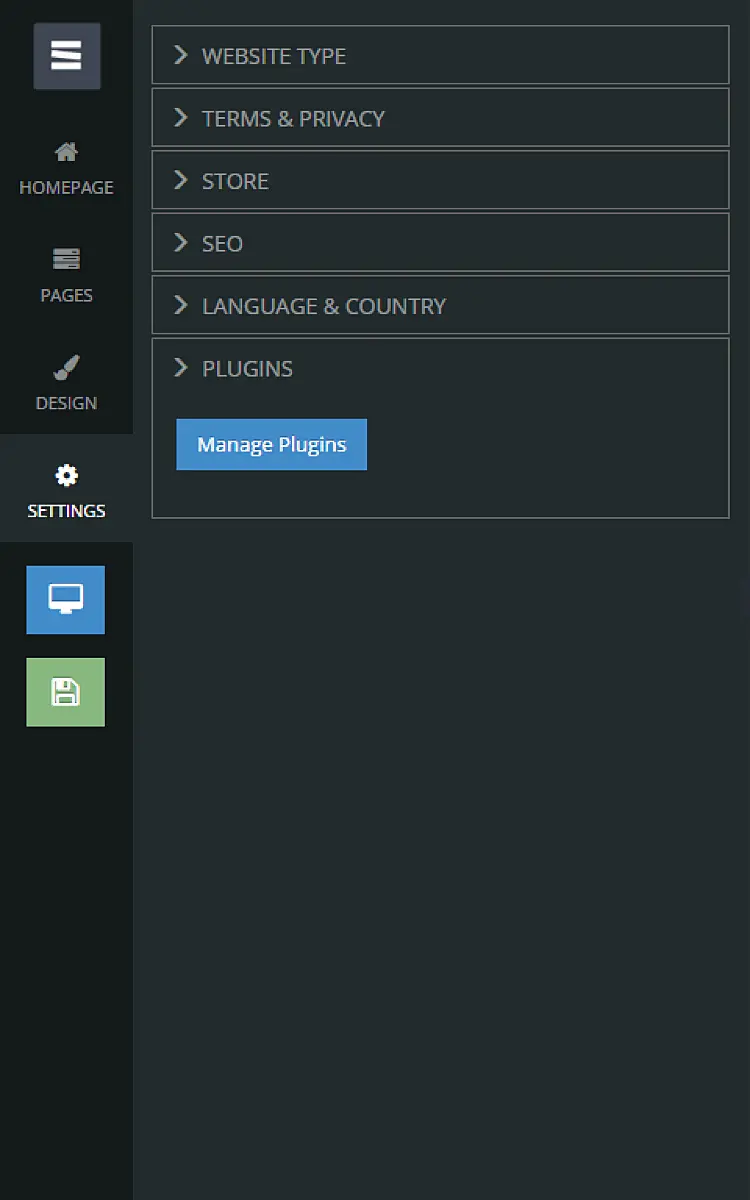Click the Design paintbrush icon
This screenshot has width=750, height=1200.
(x=66, y=368)
